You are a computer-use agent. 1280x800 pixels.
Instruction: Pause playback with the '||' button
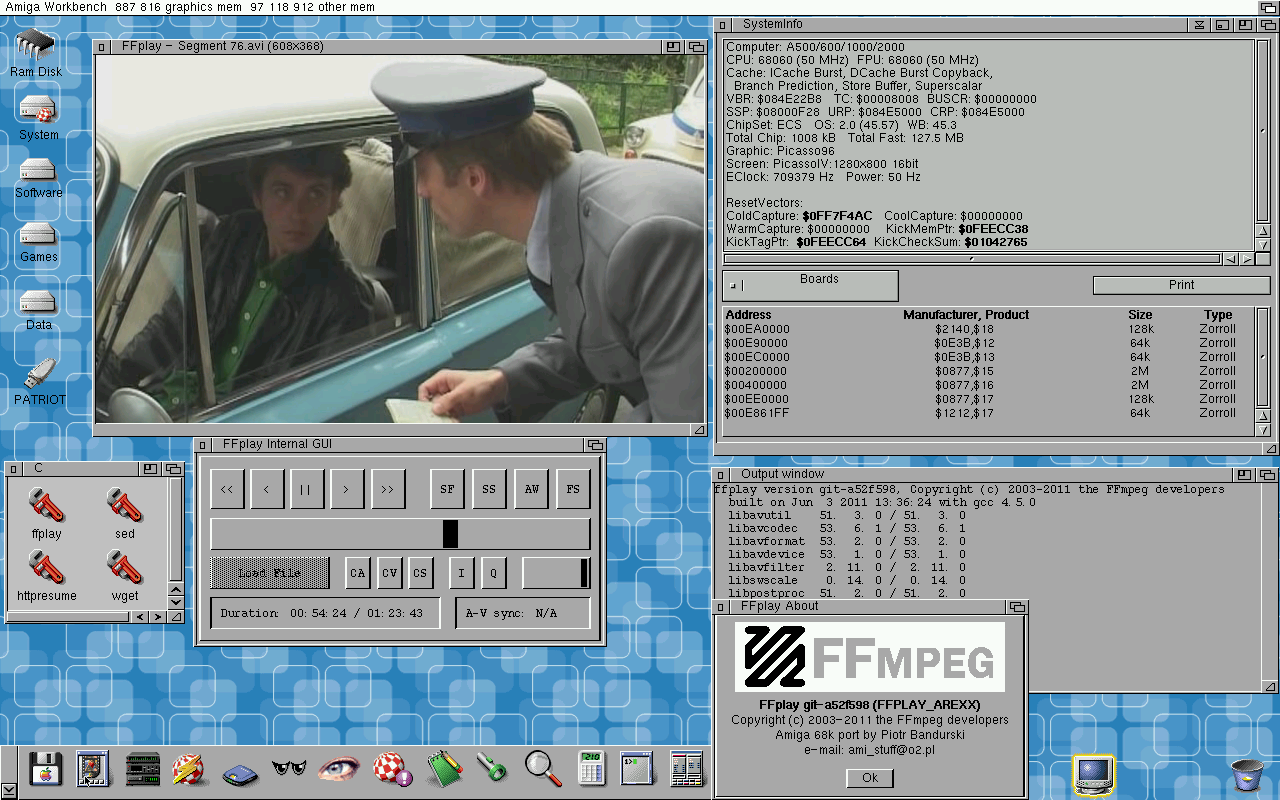(307, 489)
